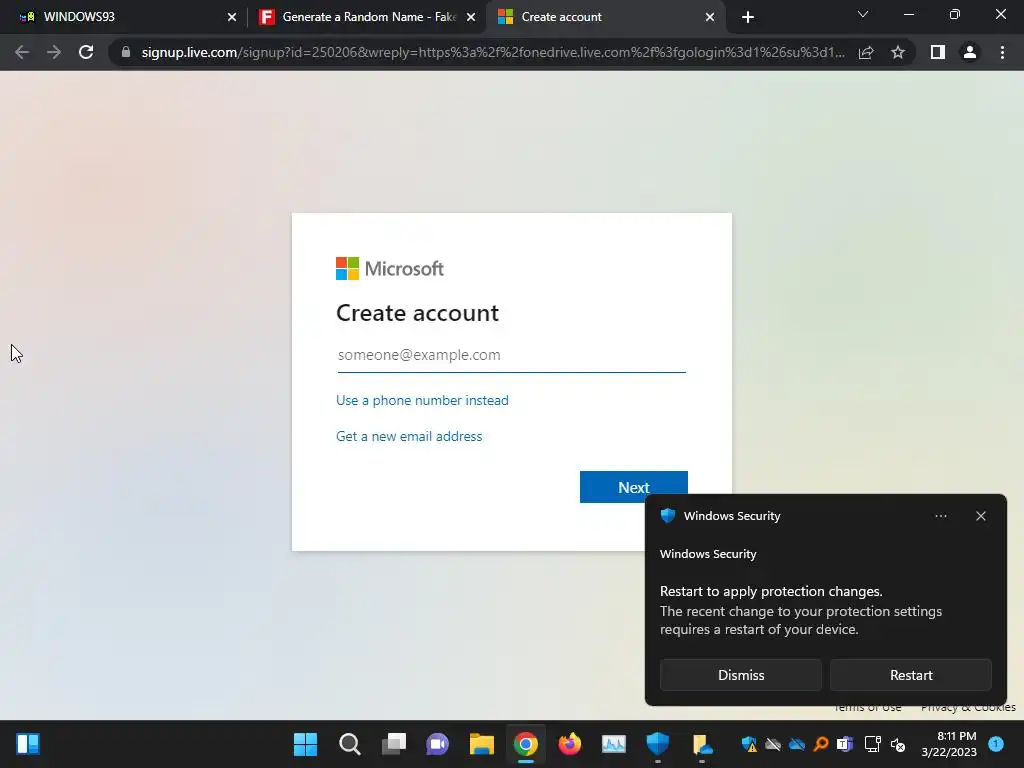Open the Windows Start menu
This screenshot has height=768, width=1024.
click(305, 744)
